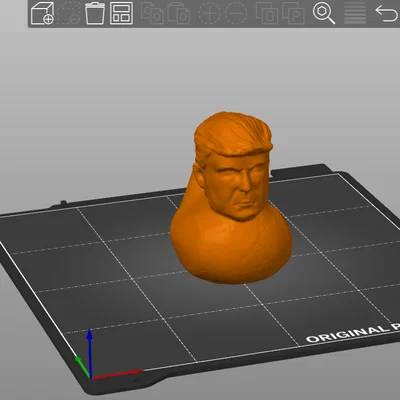The width and height of the screenshot is (400, 400).
Task: Click the dimmed Split to parts icon
Action: [293, 13]
